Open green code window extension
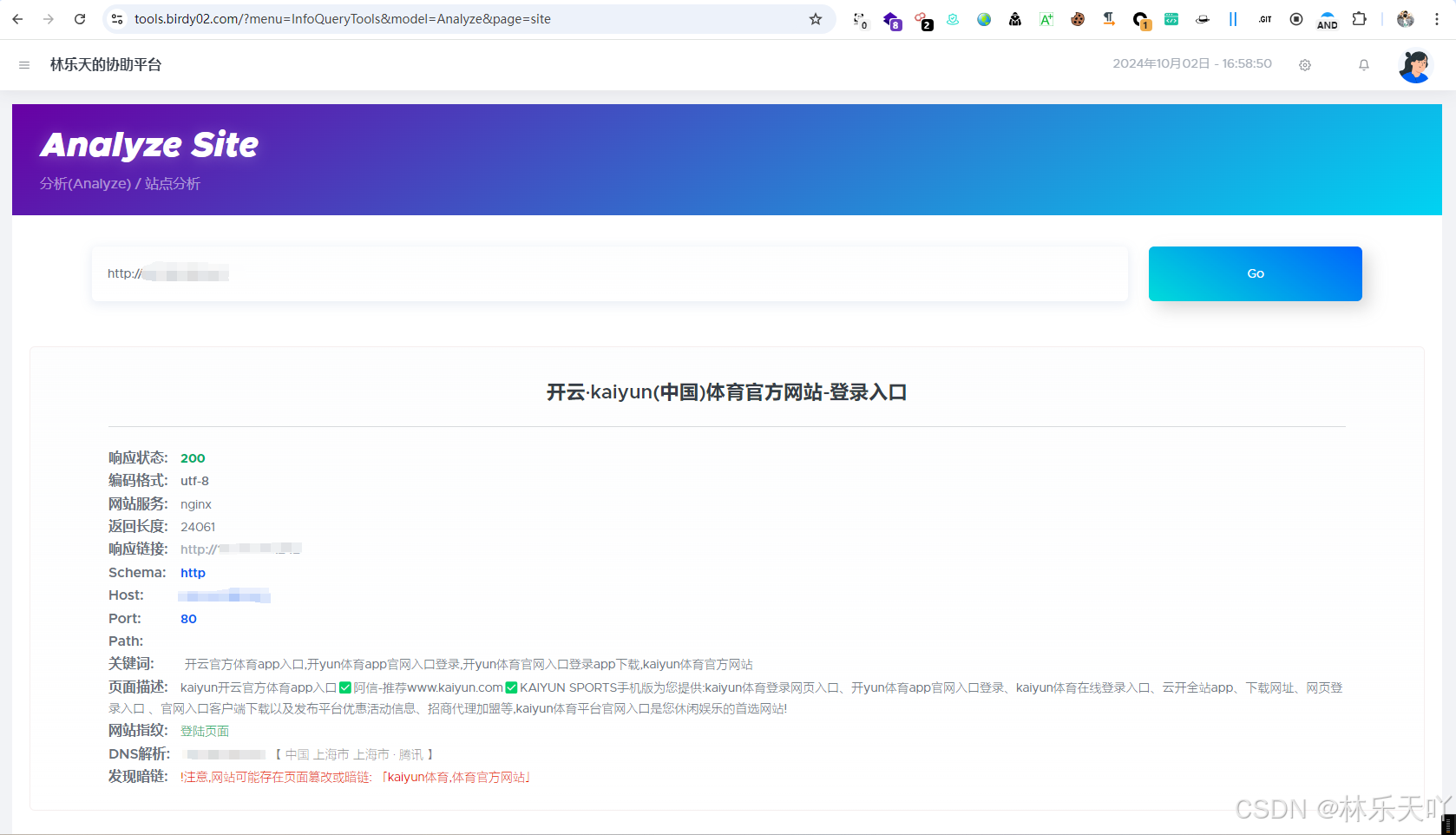Screen dimensions: 1456x835 1171,19
